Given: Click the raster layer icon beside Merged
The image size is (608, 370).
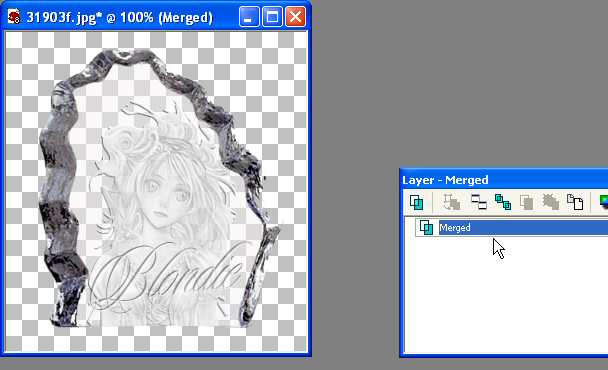Looking at the screenshot, I should 427,228.
